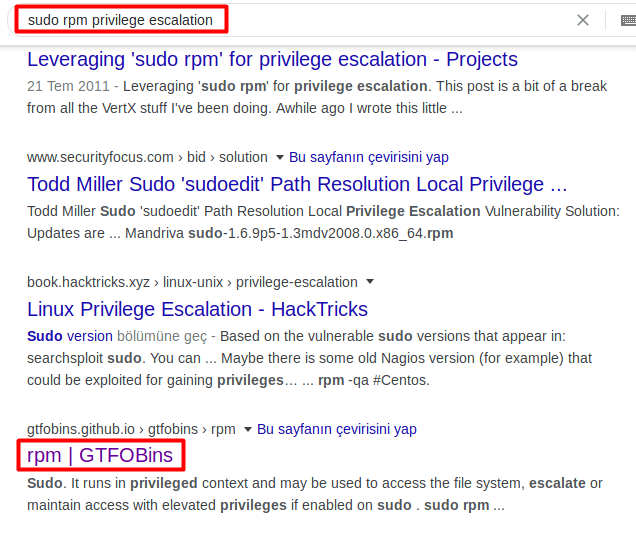Open the 'rpm | GTFOBins' result
The width and height of the screenshot is (636, 534).
(100, 456)
